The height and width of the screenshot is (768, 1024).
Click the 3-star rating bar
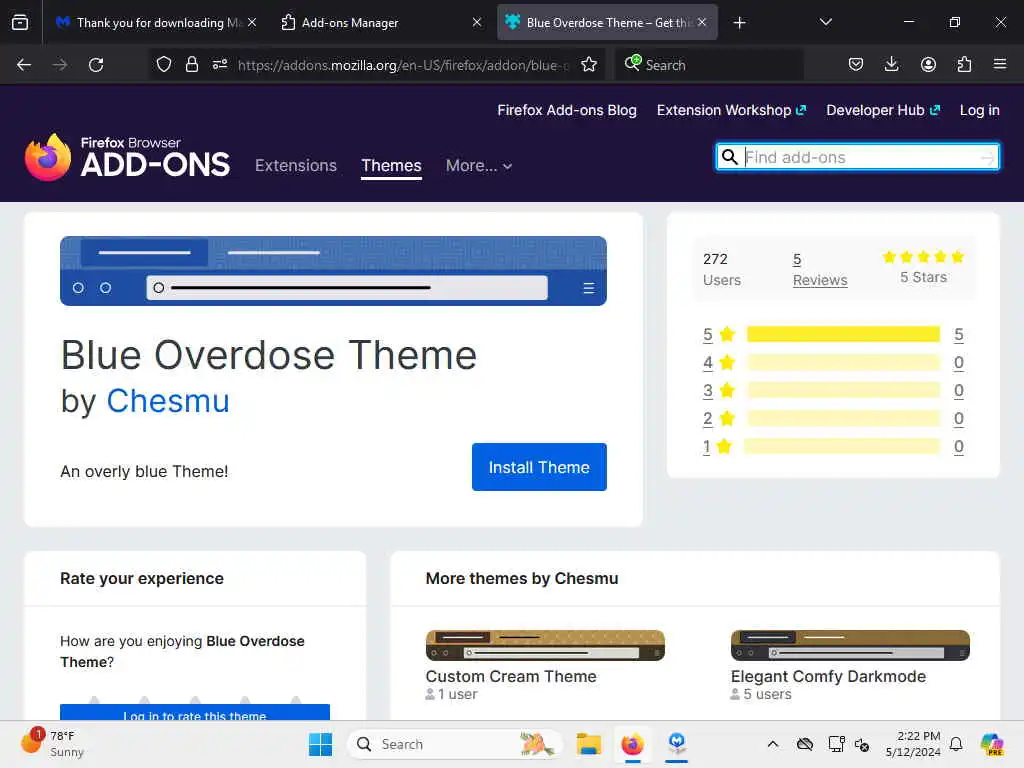843,391
